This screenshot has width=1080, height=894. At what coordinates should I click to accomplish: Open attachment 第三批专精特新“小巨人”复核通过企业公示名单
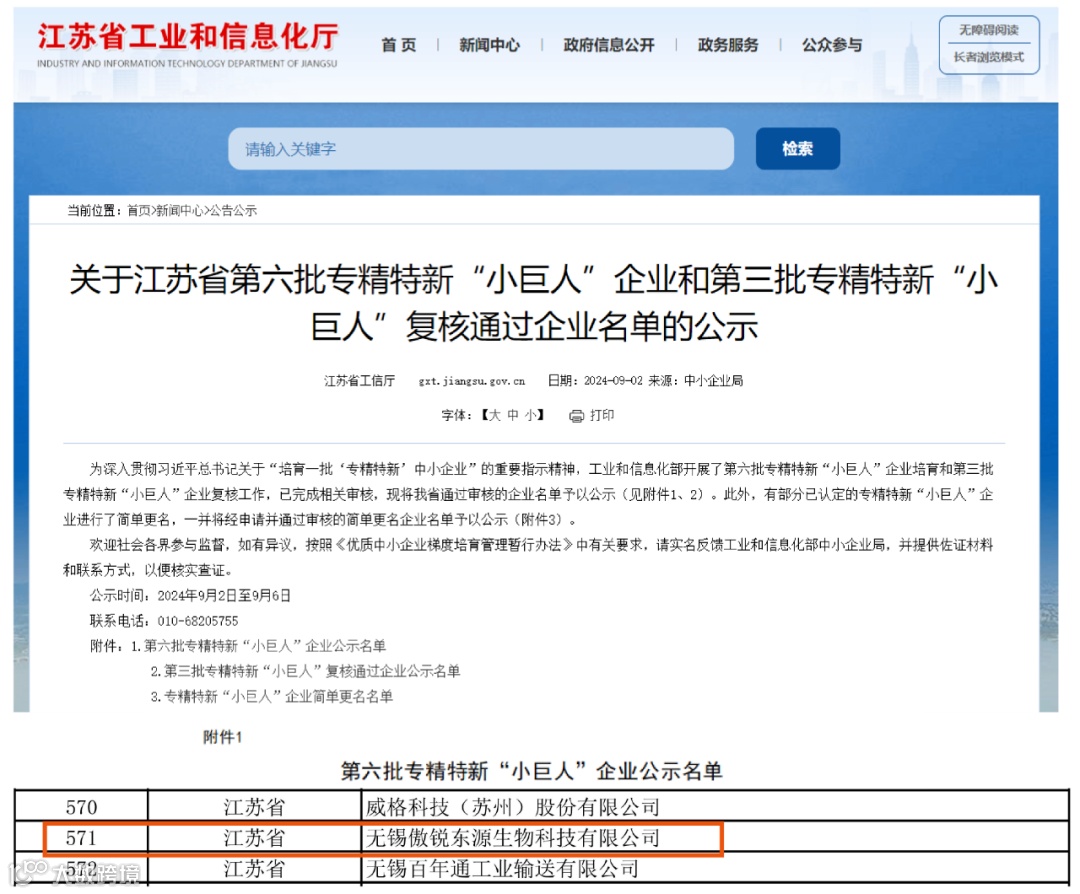click(x=312, y=672)
